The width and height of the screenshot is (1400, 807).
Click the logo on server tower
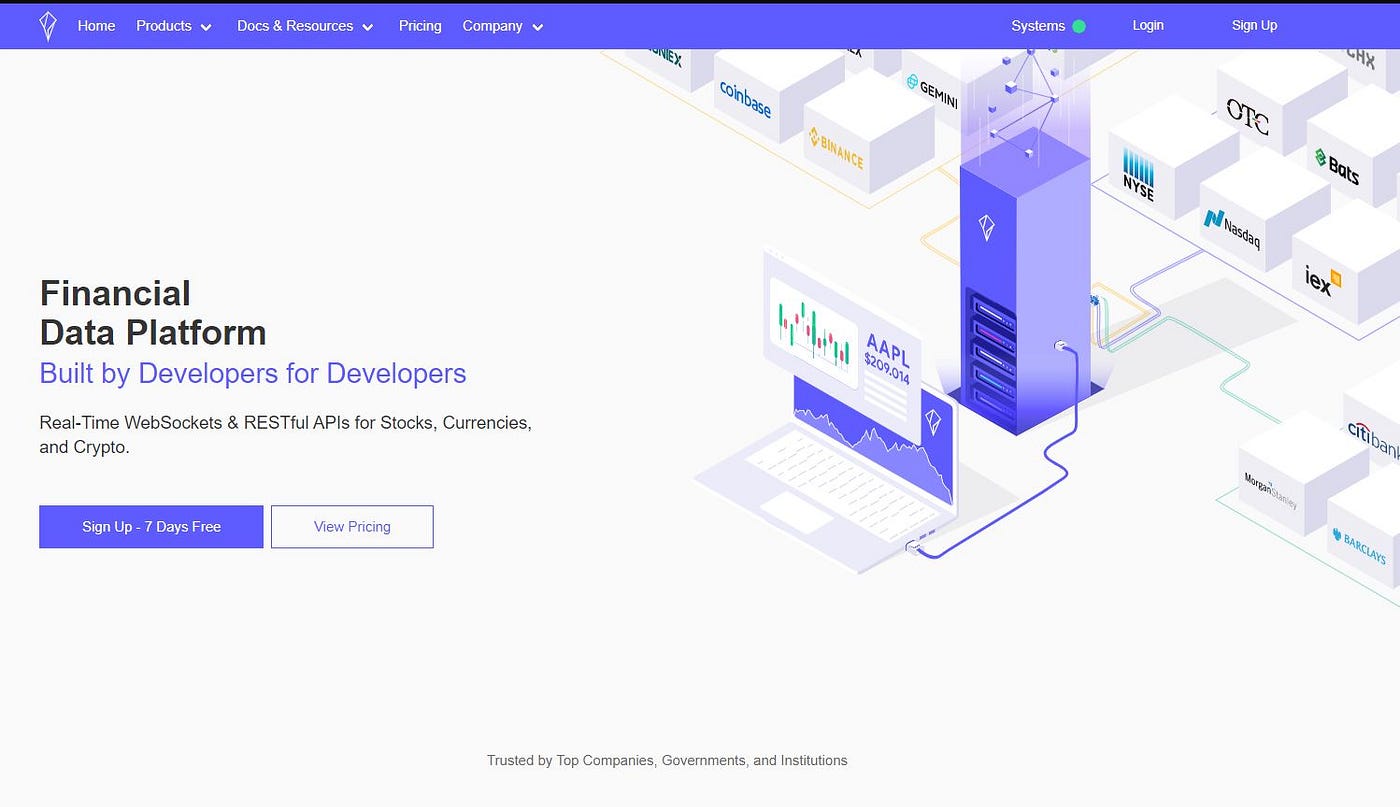986,227
